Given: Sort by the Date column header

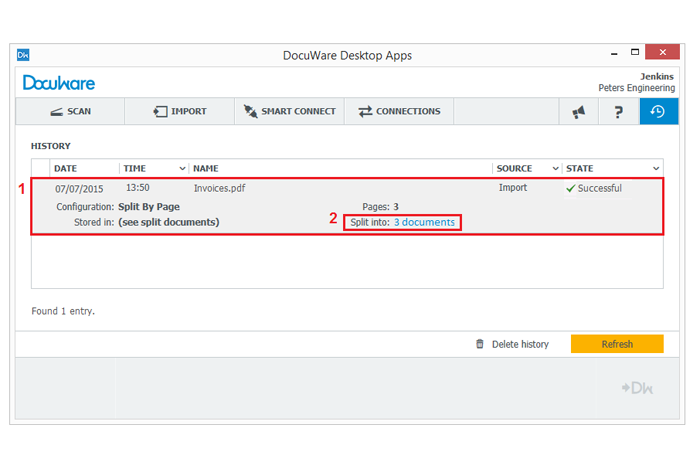Looking at the screenshot, I should coord(65,168).
